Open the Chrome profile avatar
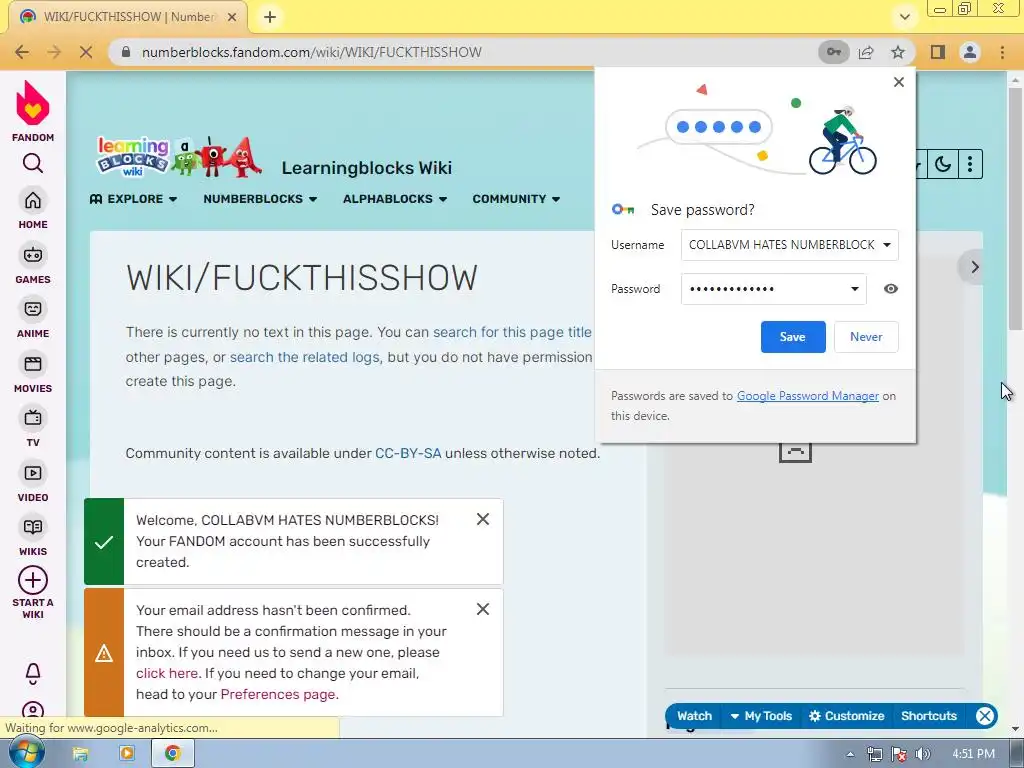 [x=970, y=52]
